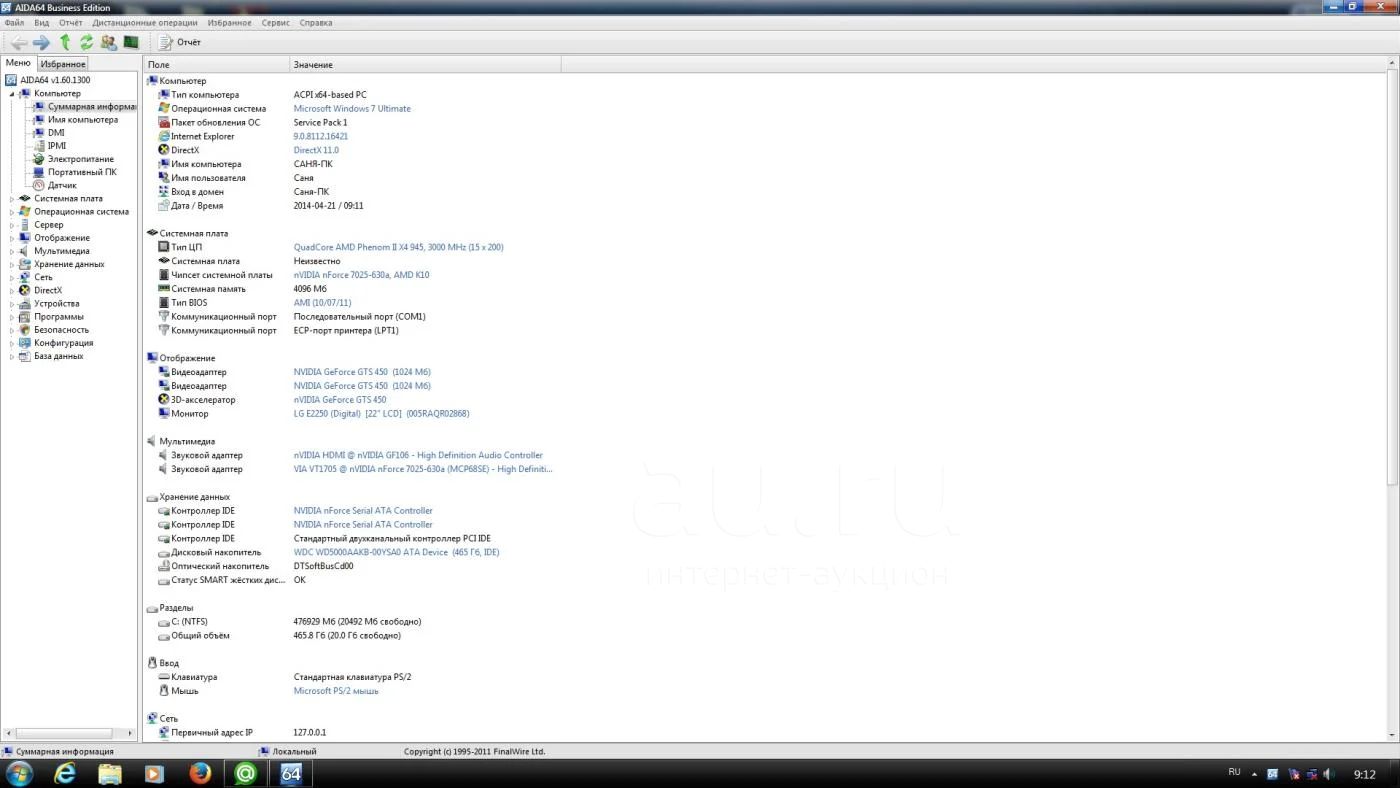Click the Microsoft Windows 7 Ultimate link
Screen dimensions: 1400x788
click(x=352, y=109)
